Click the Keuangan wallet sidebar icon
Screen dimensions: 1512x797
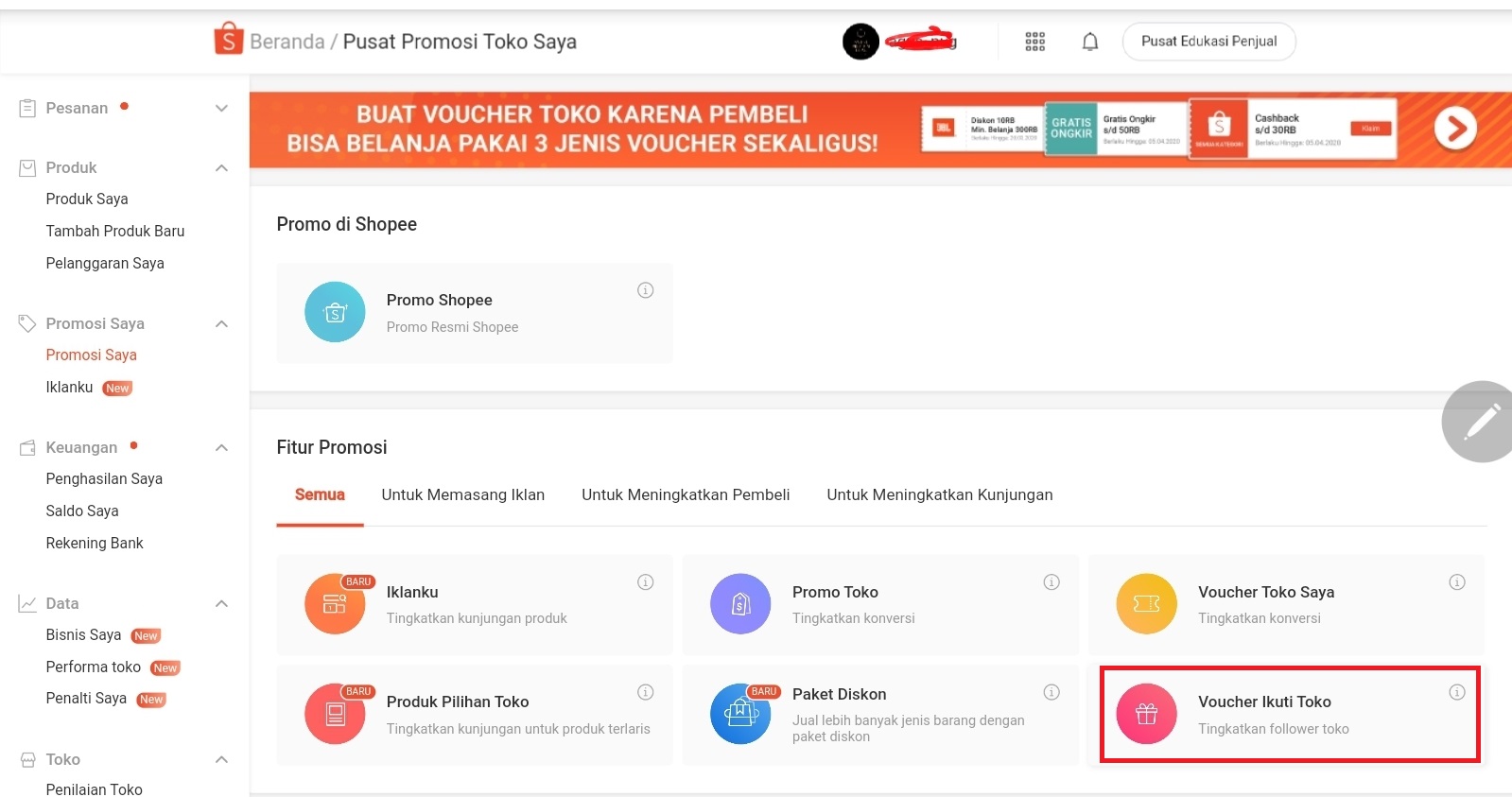(x=27, y=447)
